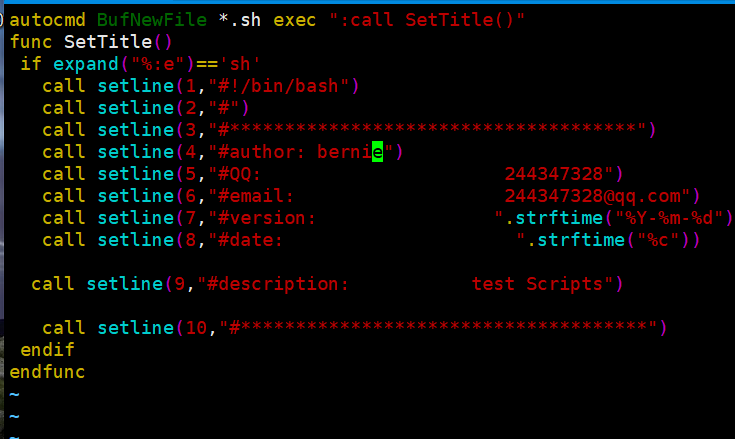Place cursor on the #date: label
Screen dimensions: 735x439
(x=251, y=240)
